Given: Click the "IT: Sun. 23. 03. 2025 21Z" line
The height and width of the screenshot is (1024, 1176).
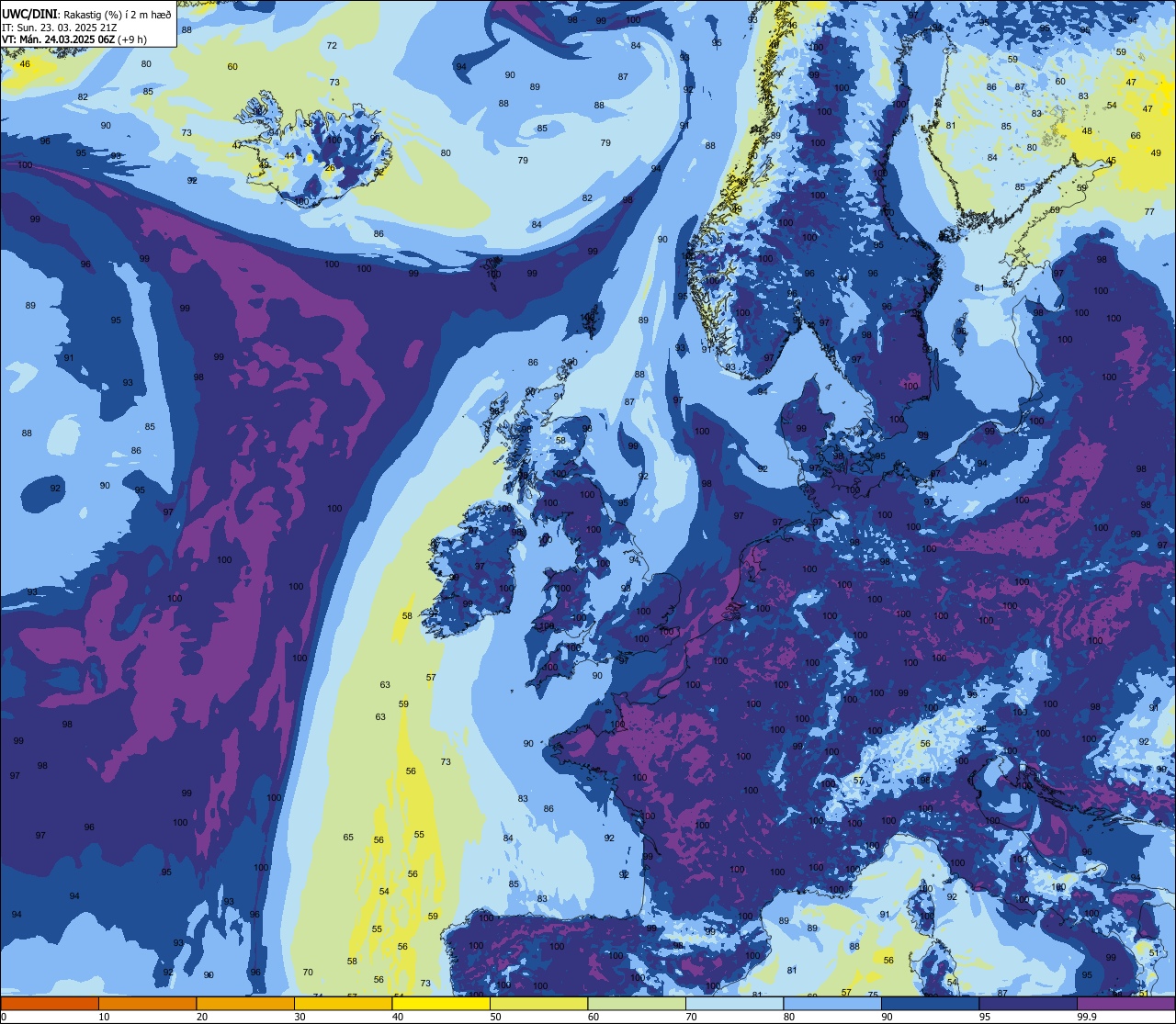Looking at the screenshot, I should (60, 28).
